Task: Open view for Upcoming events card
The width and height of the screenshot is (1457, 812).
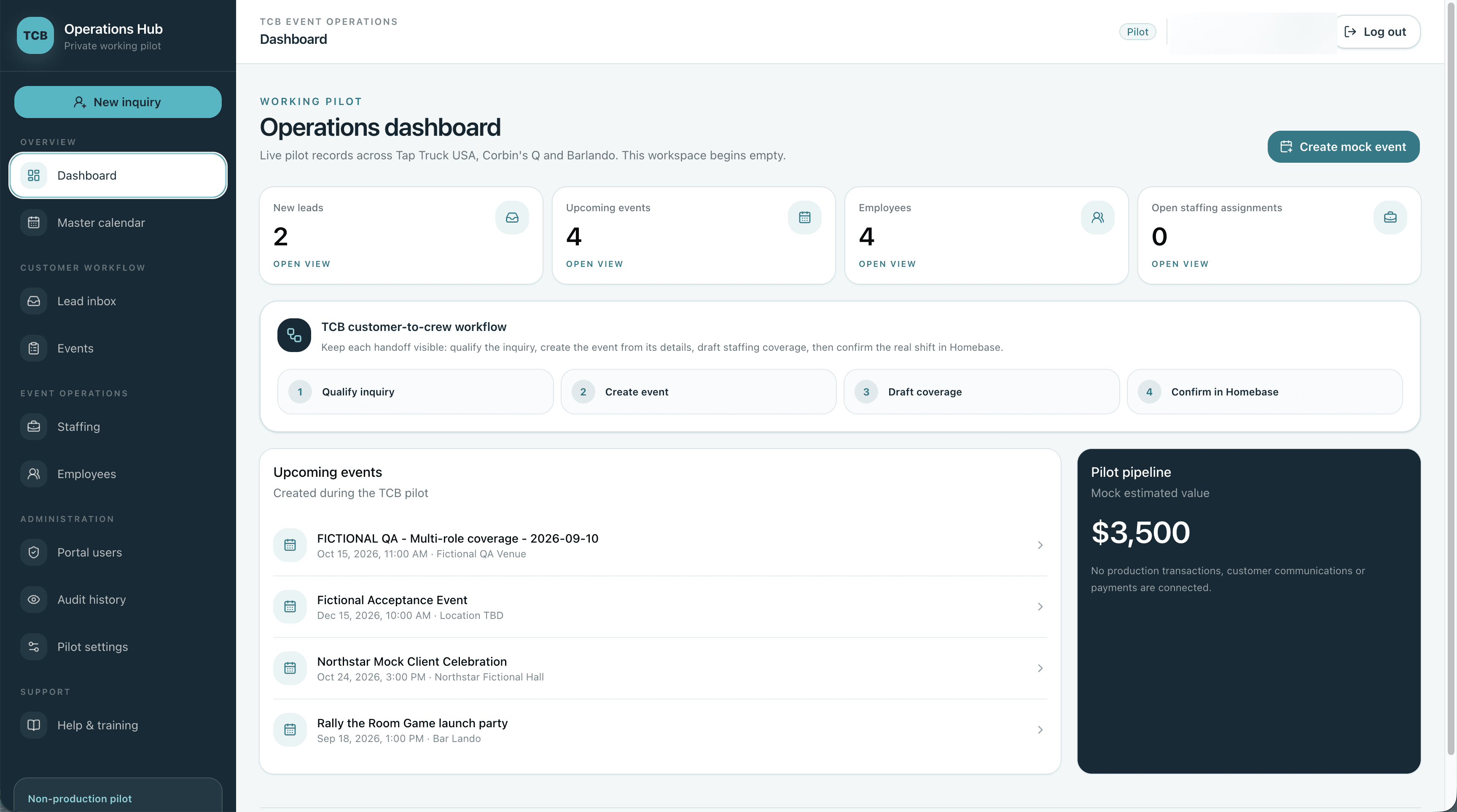Action: pyautogui.click(x=594, y=264)
